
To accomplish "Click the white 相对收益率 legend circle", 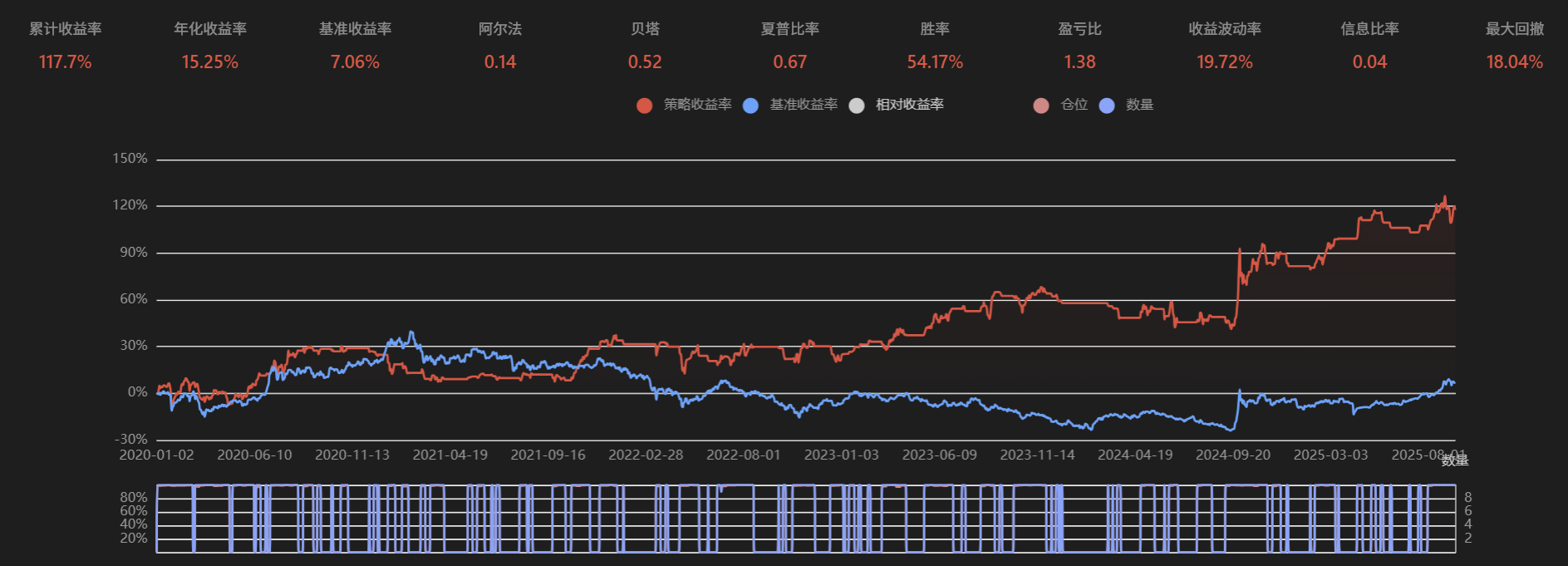I will pyautogui.click(x=857, y=106).
